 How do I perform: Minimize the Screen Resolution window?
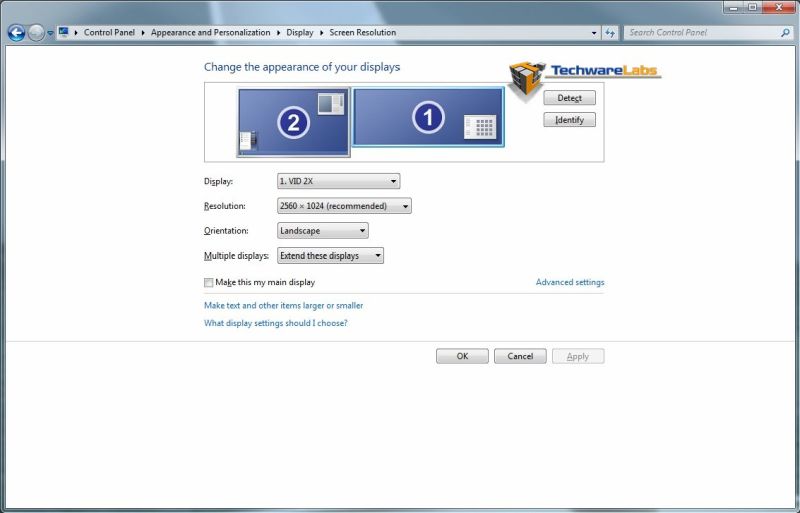(734, 7)
